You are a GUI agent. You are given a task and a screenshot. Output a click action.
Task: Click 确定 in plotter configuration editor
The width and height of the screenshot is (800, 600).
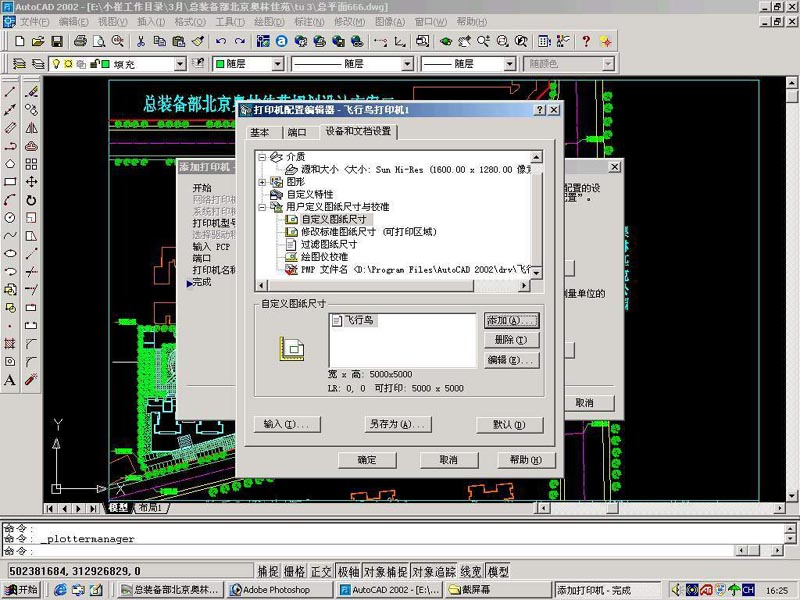[x=367, y=460]
